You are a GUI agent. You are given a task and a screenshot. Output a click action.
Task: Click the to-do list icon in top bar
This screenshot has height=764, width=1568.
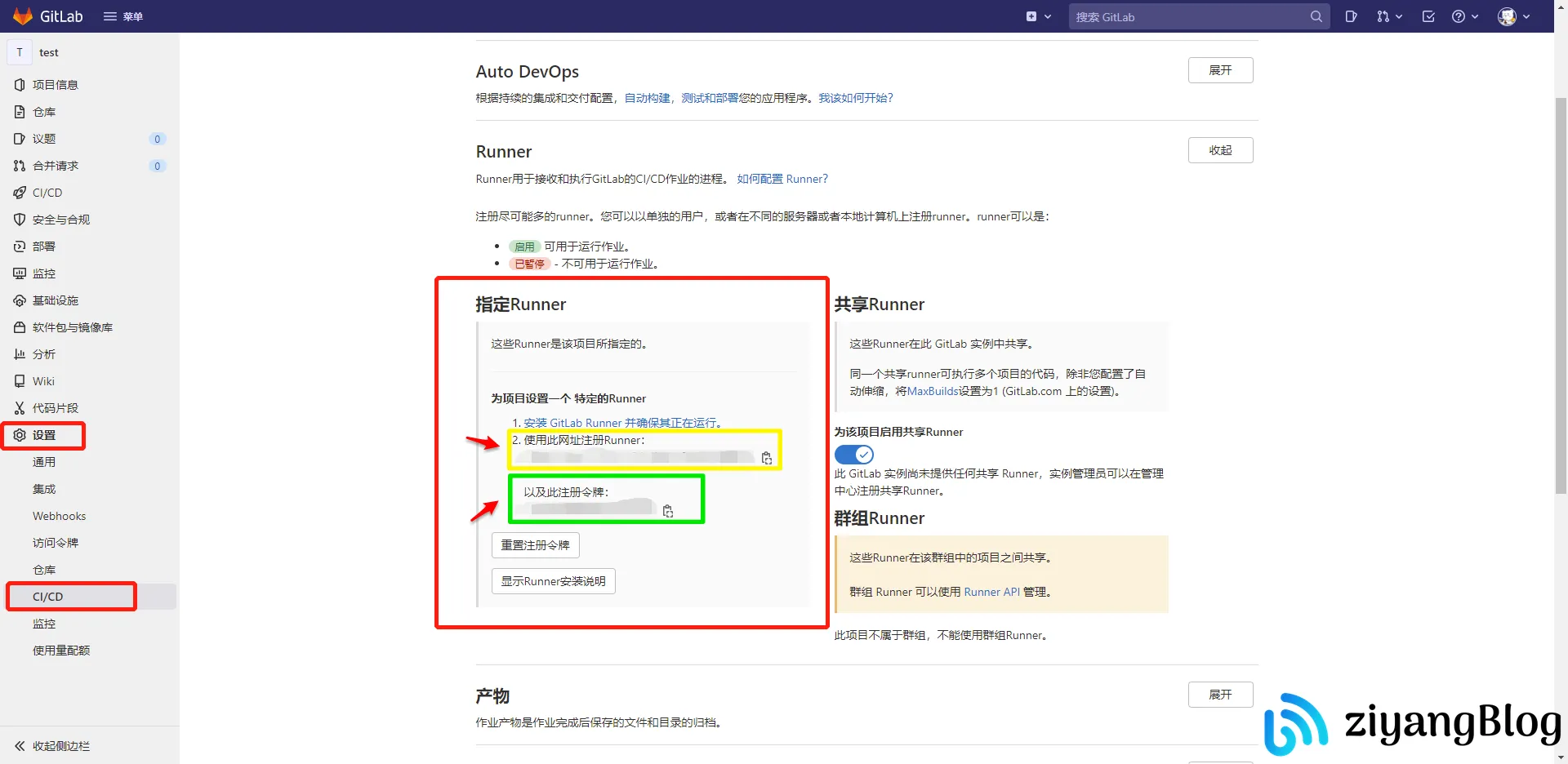(1428, 16)
